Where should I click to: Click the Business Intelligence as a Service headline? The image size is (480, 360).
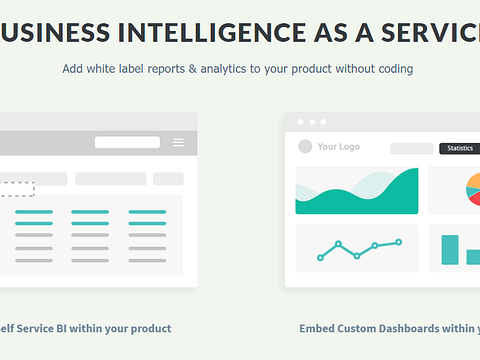(x=240, y=33)
